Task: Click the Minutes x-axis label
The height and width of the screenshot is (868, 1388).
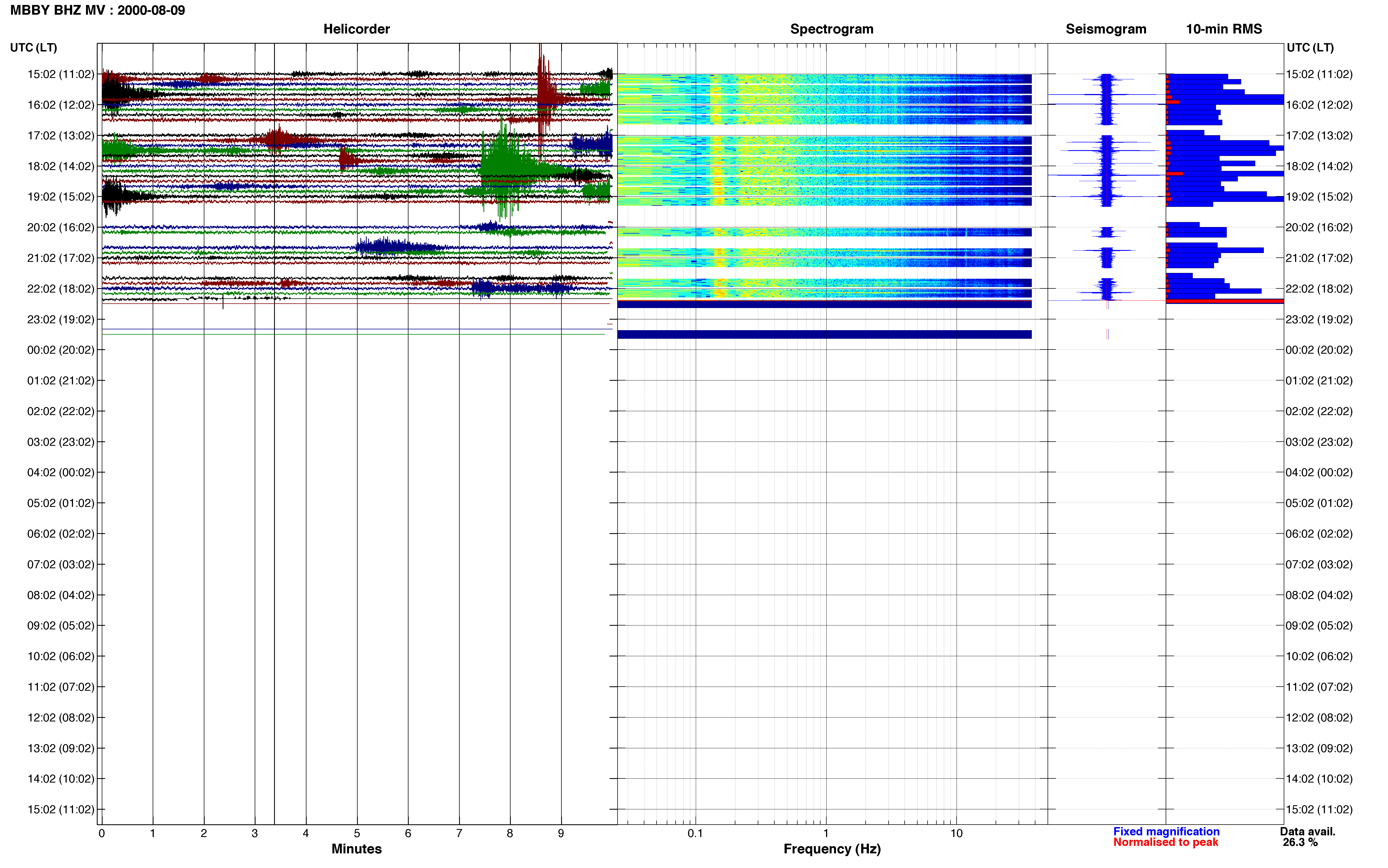Action: click(356, 848)
